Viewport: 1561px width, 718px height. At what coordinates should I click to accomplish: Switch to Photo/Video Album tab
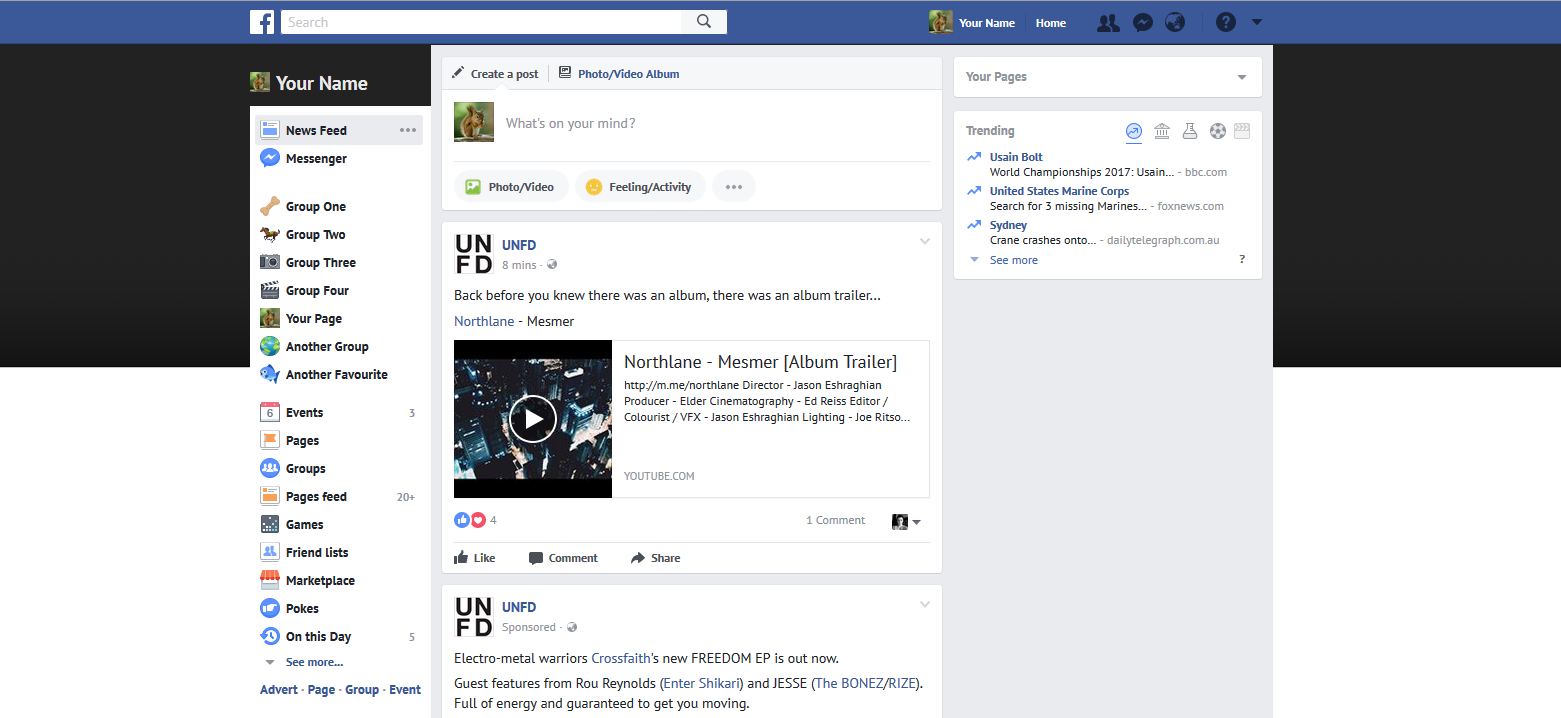(619, 73)
